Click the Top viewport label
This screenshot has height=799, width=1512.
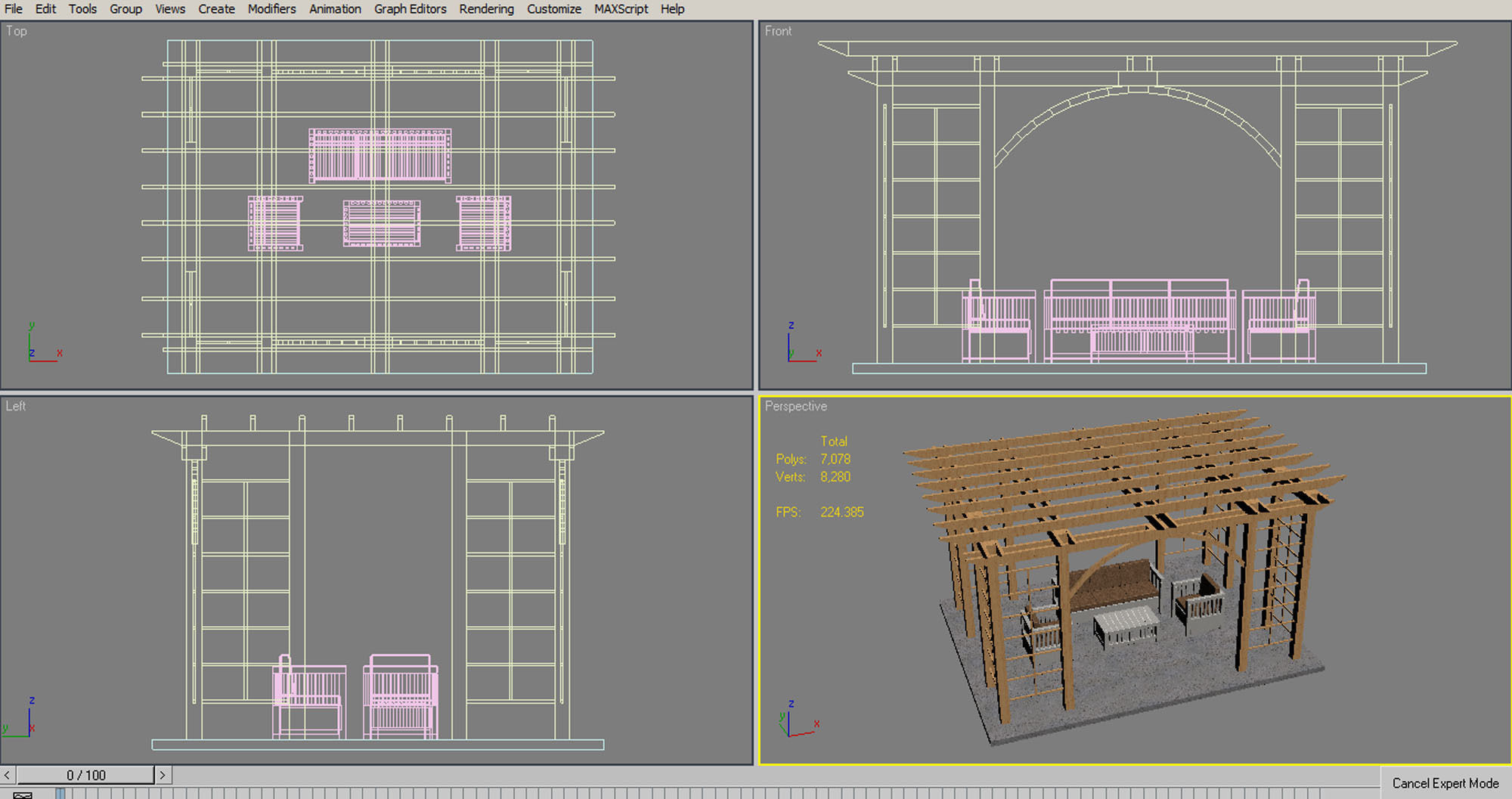(x=17, y=31)
